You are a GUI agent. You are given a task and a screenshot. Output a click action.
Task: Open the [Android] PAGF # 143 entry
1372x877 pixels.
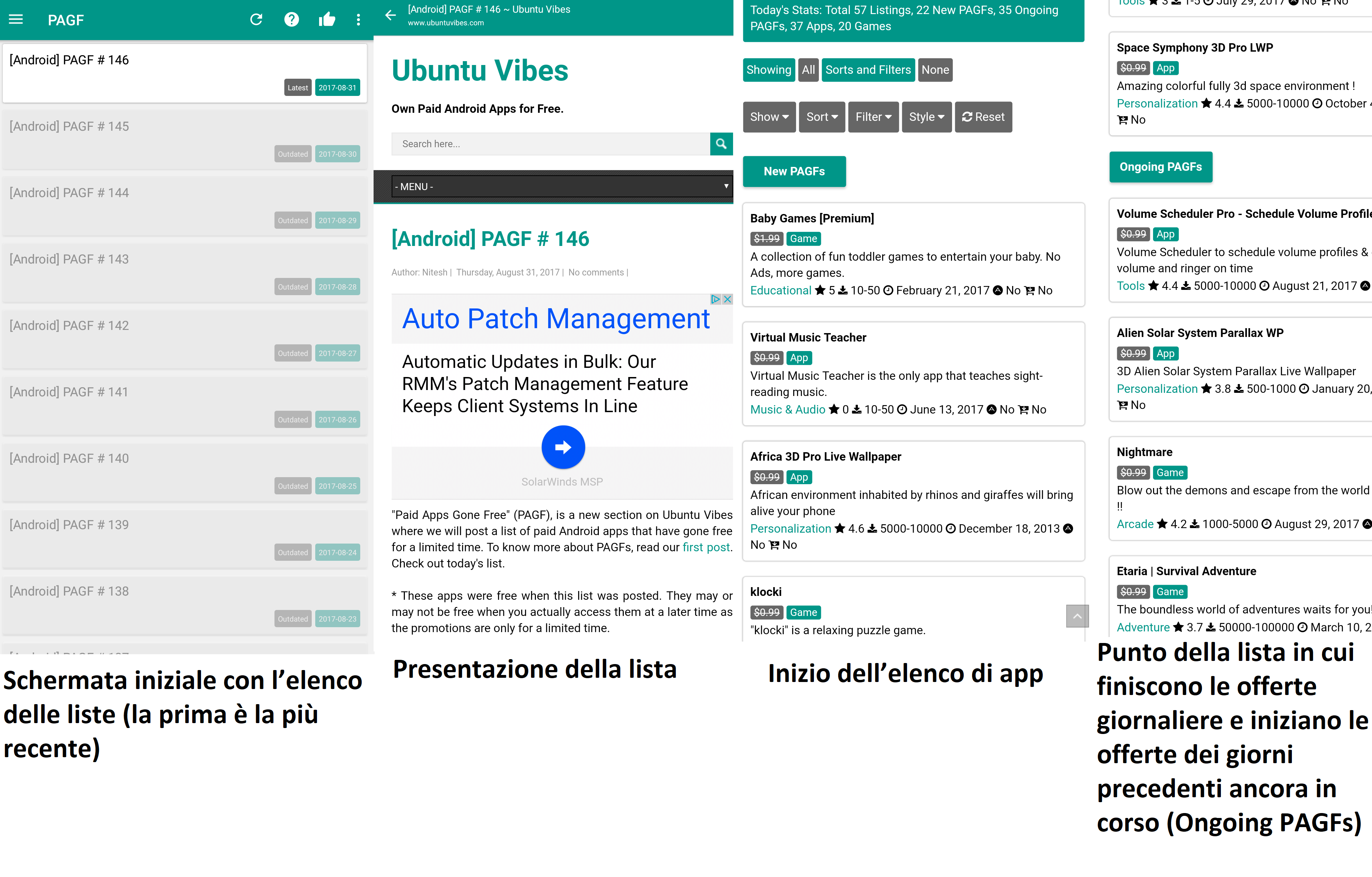(185, 273)
